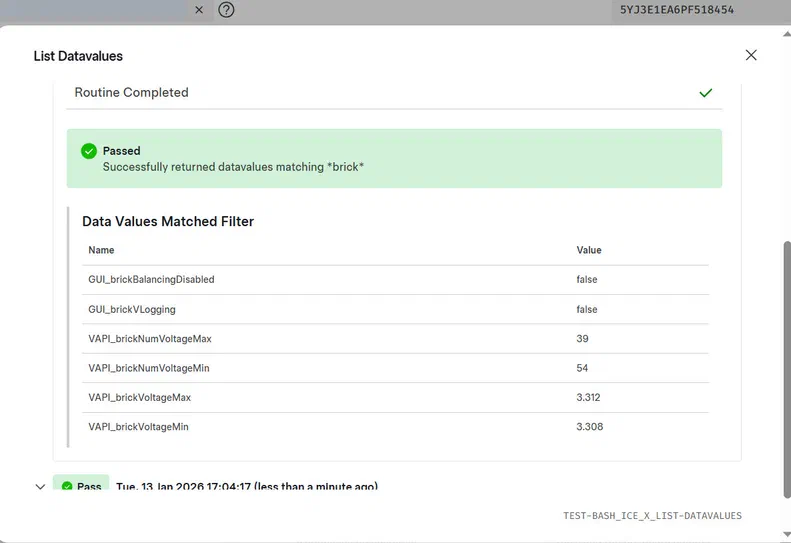Click the green check icon in Passed banner
Viewport: 791px width, 543px height.
pyautogui.click(x=89, y=151)
